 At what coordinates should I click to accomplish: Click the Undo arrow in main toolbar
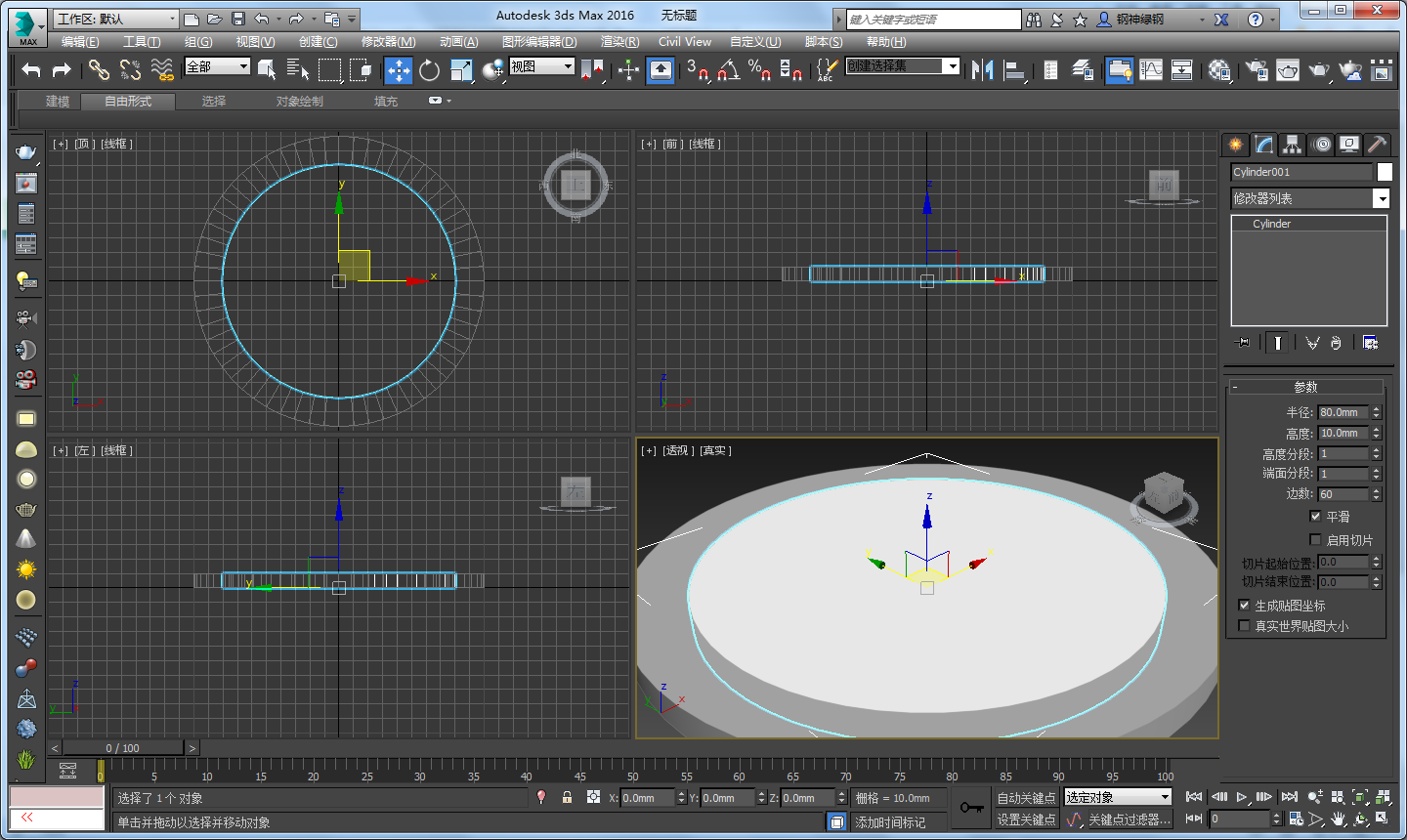tap(31, 69)
